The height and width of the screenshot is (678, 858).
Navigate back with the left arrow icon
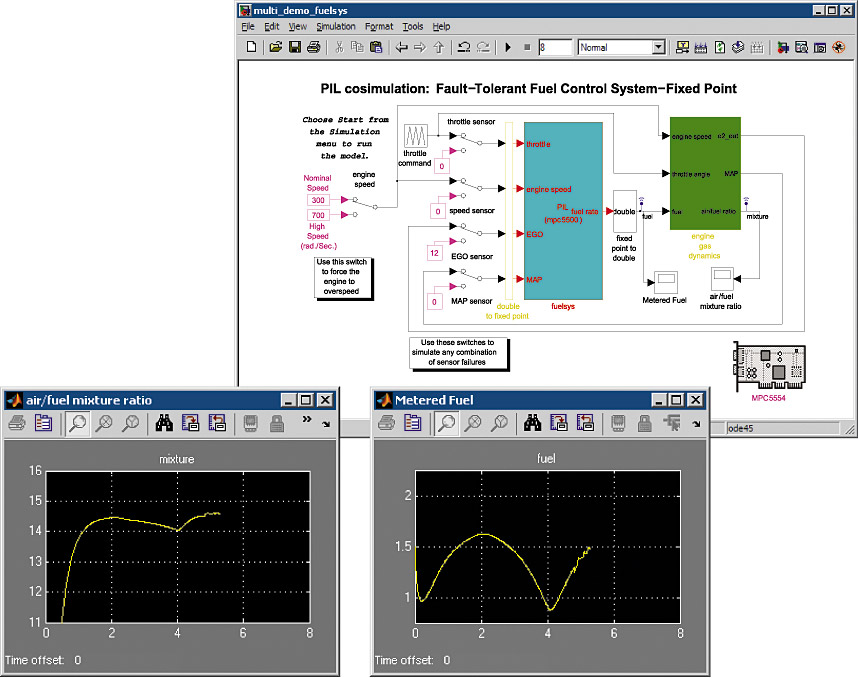402,47
